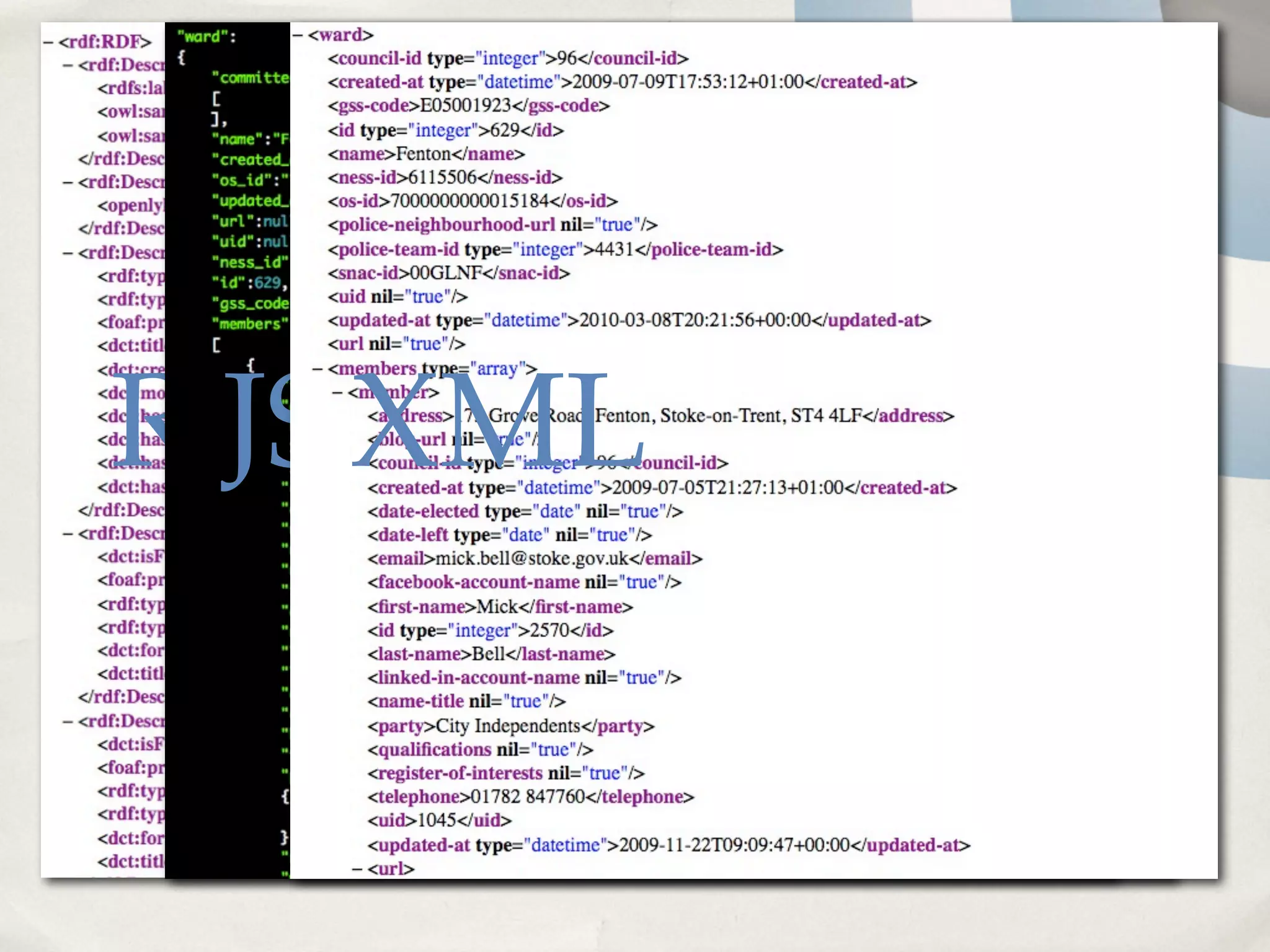Click the address Fenton, Stoke-on-Trent, ST4 4LF line
This screenshot has height=952, width=1270.
(x=661, y=415)
